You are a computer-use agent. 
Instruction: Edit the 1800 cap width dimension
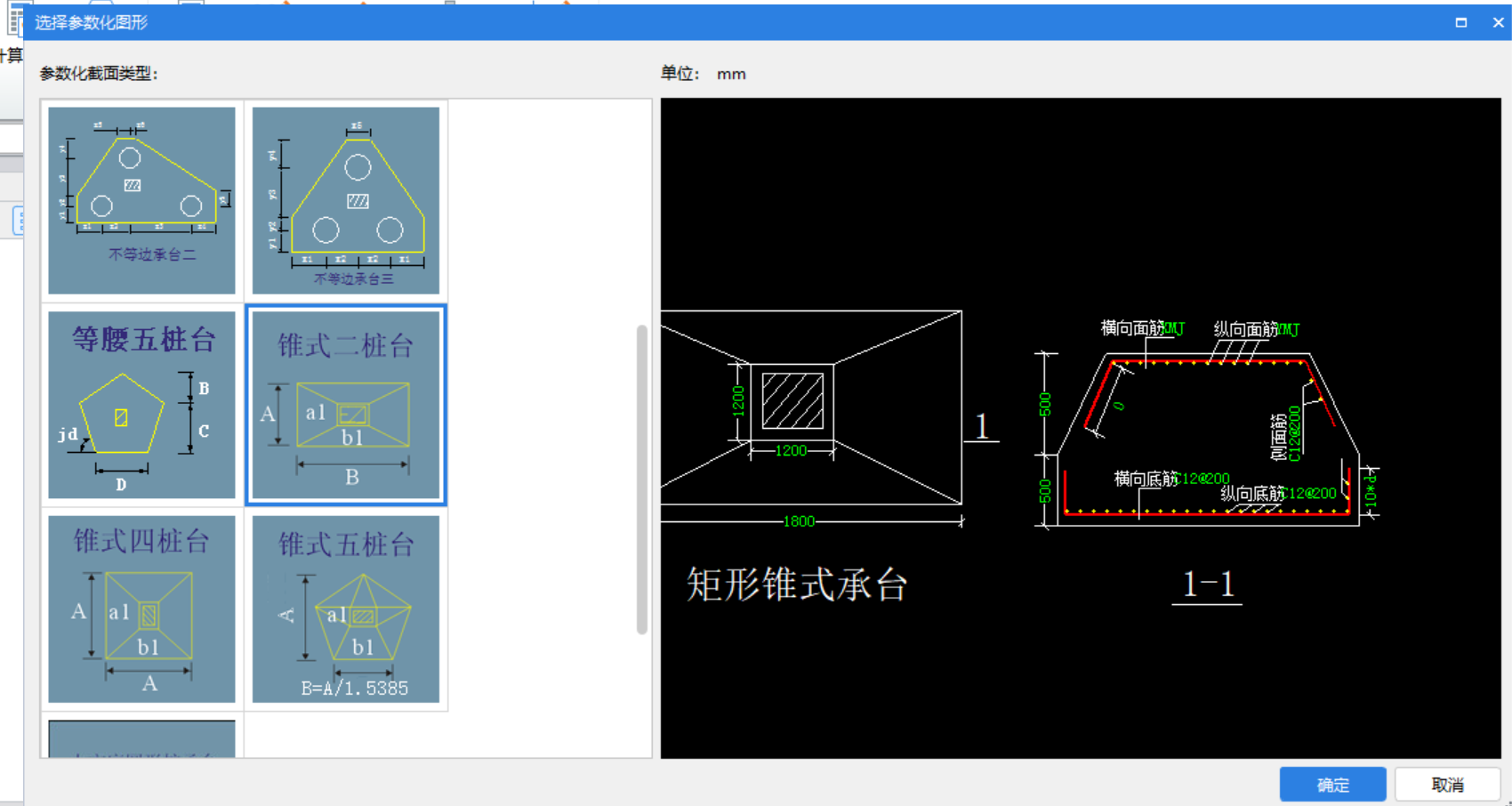click(799, 521)
